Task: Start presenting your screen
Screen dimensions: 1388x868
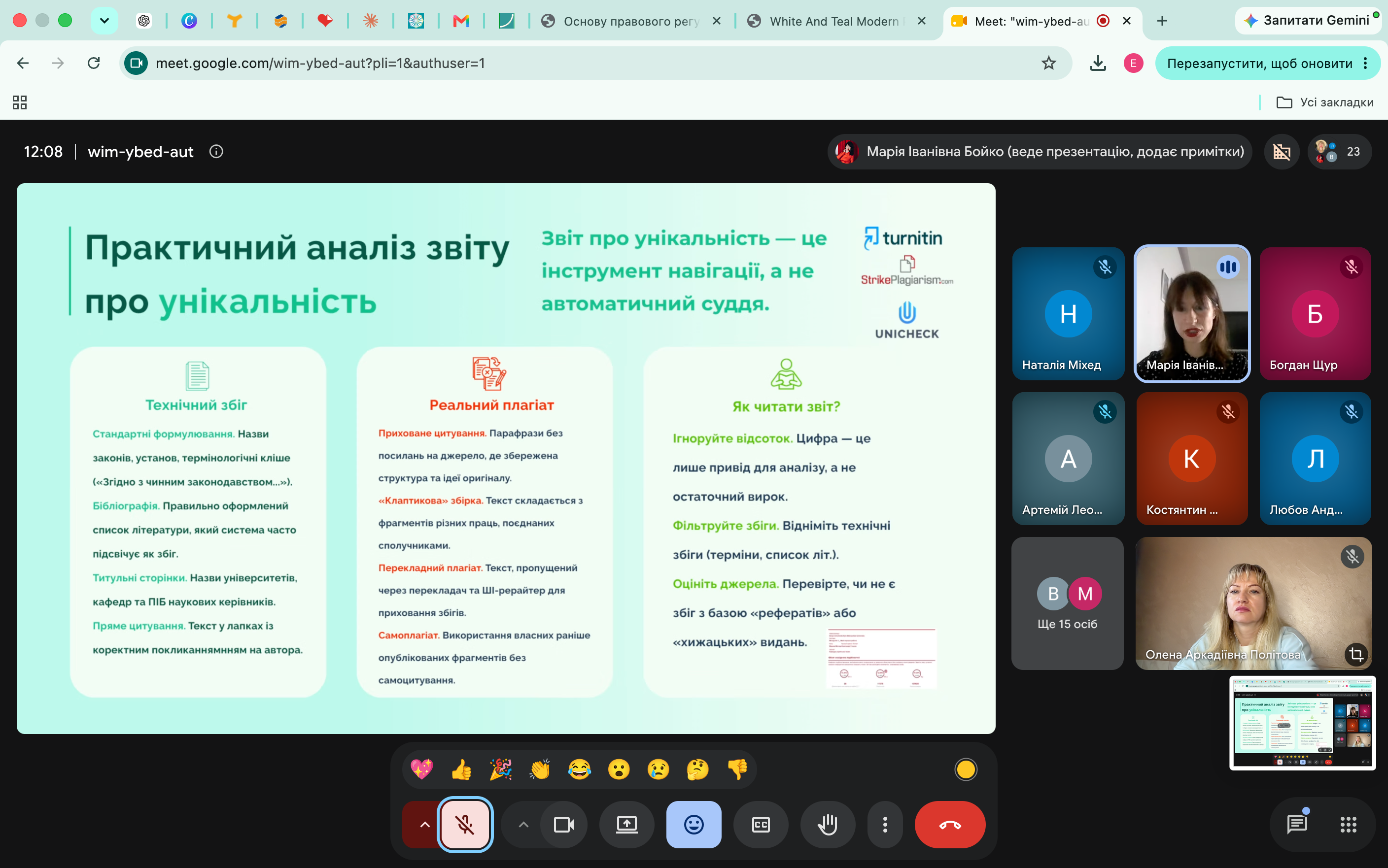Action: point(626,824)
